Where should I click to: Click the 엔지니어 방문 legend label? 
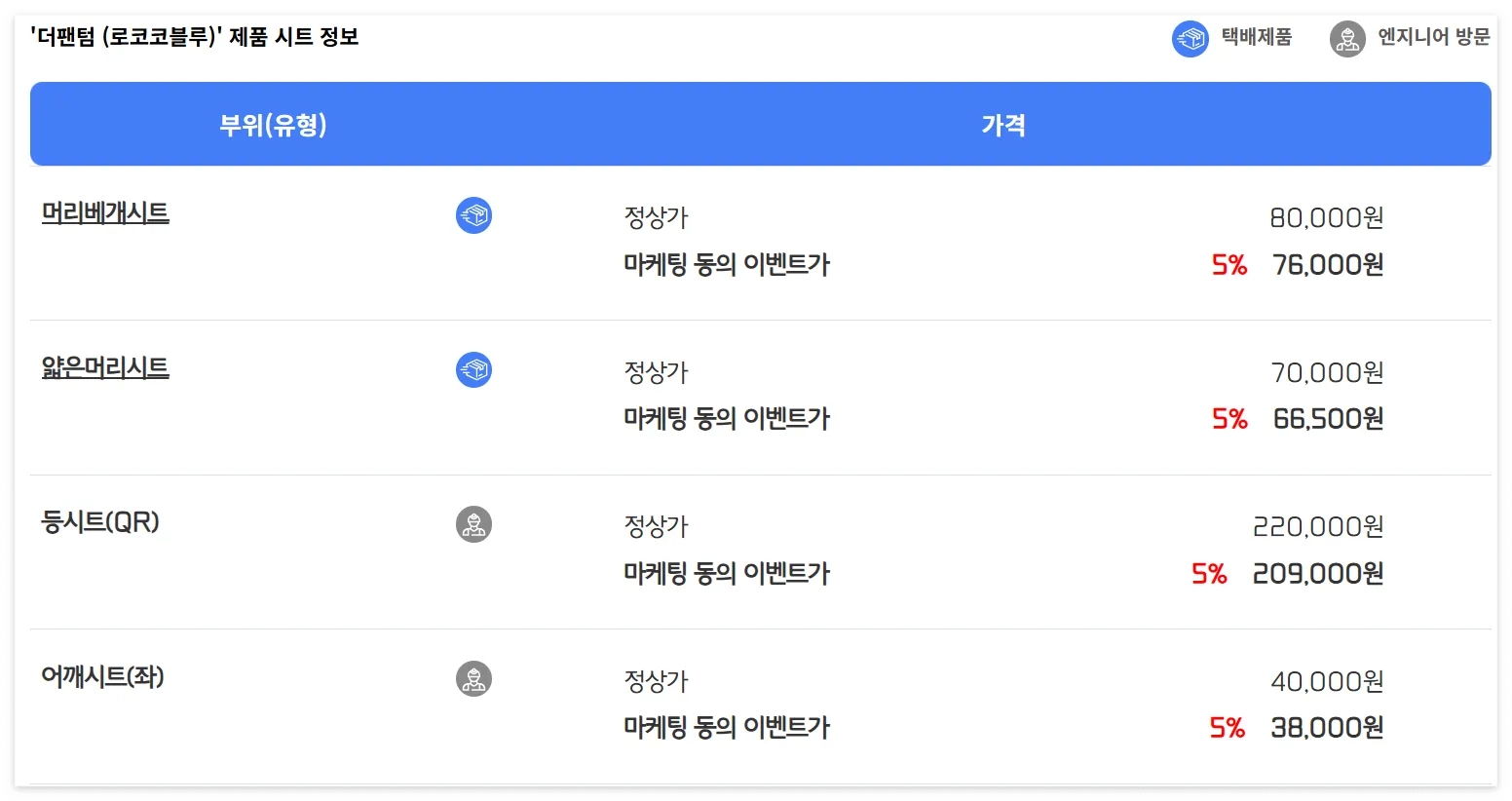1433,39
